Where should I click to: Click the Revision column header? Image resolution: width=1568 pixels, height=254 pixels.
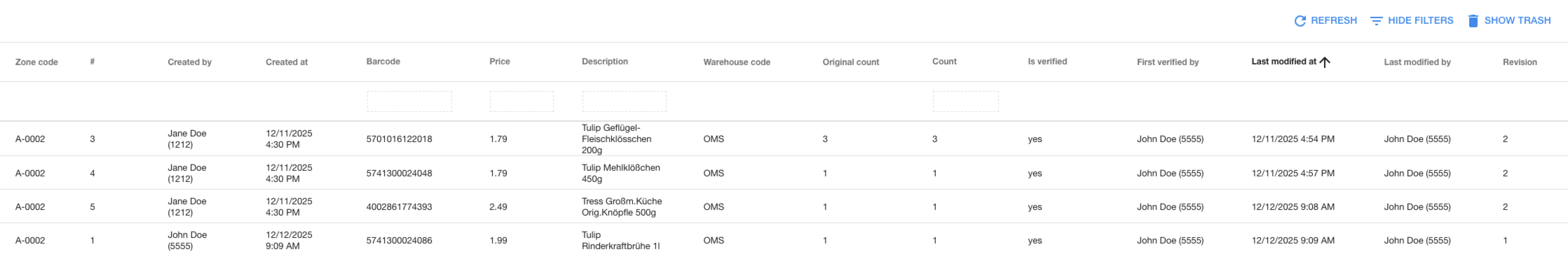(1519, 62)
